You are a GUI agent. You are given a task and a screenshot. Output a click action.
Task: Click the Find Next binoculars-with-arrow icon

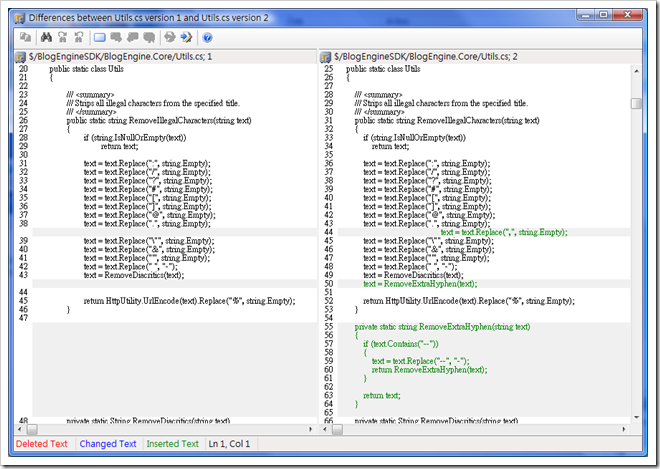pos(63,37)
